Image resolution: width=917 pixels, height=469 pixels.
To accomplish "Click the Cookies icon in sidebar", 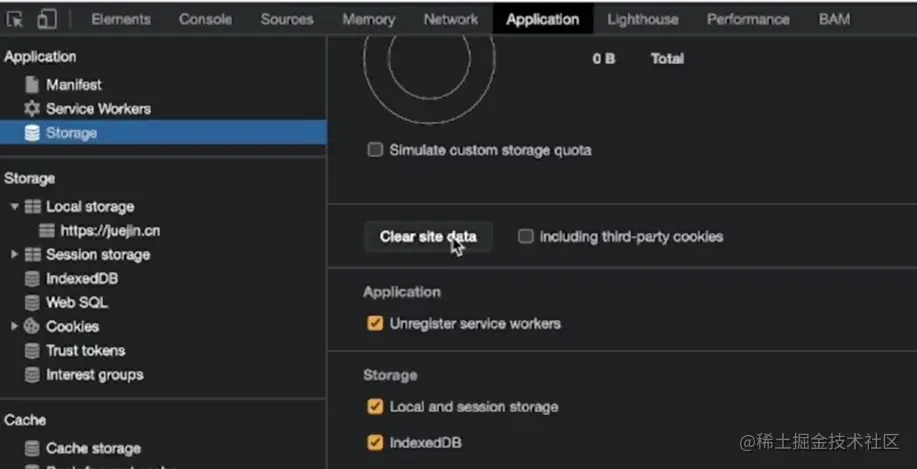I will tap(32, 327).
